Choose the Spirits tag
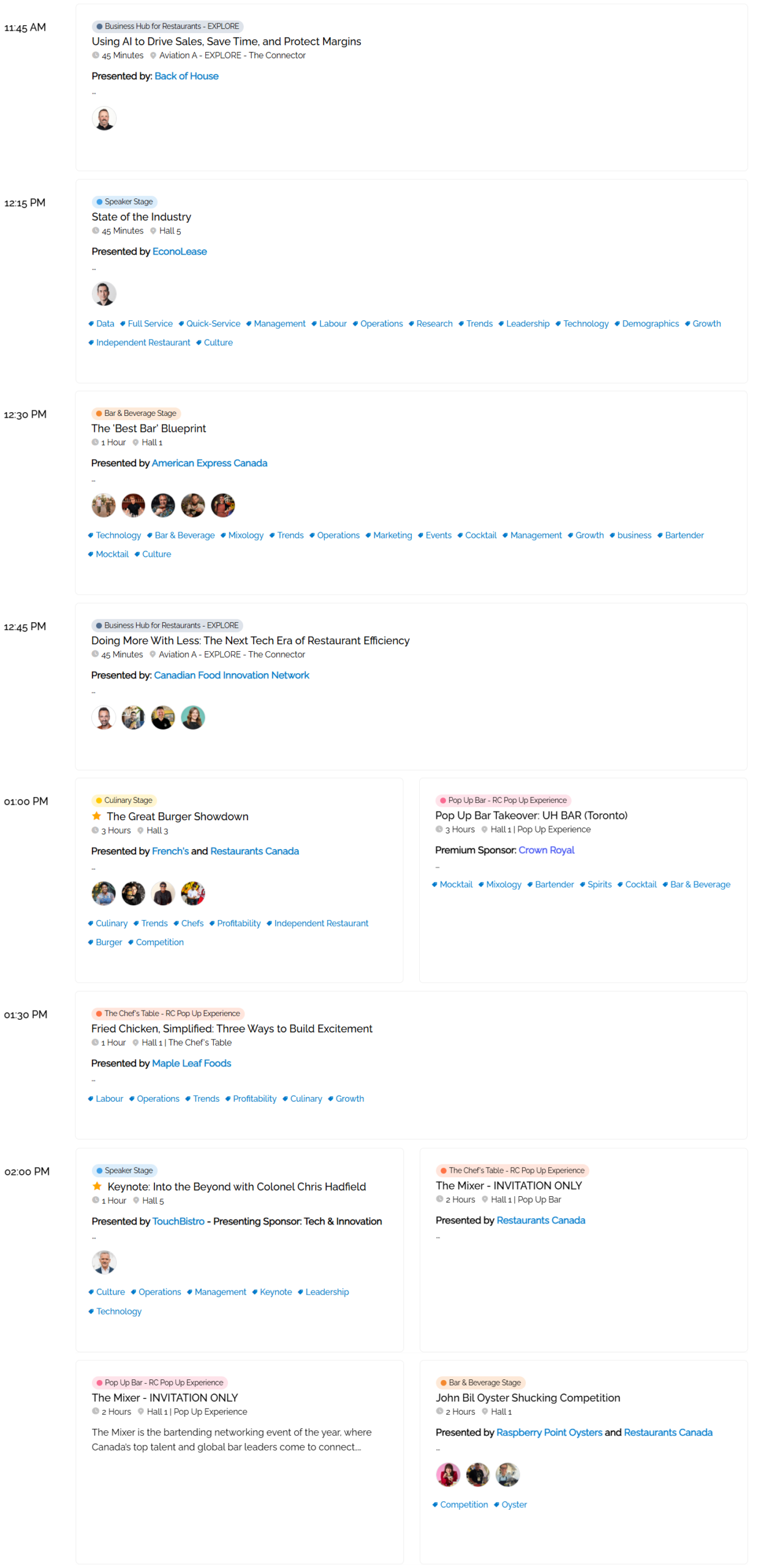The image size is (758, 1568). [599, 884]
